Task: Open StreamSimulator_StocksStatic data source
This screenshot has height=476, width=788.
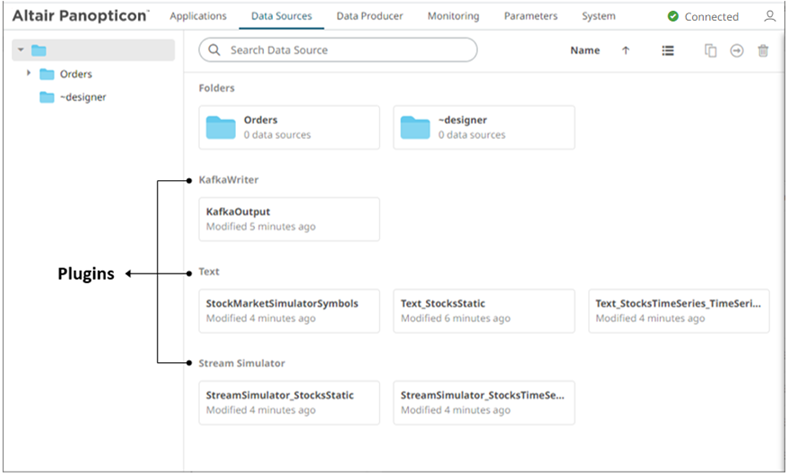Action: coord(289,402)
